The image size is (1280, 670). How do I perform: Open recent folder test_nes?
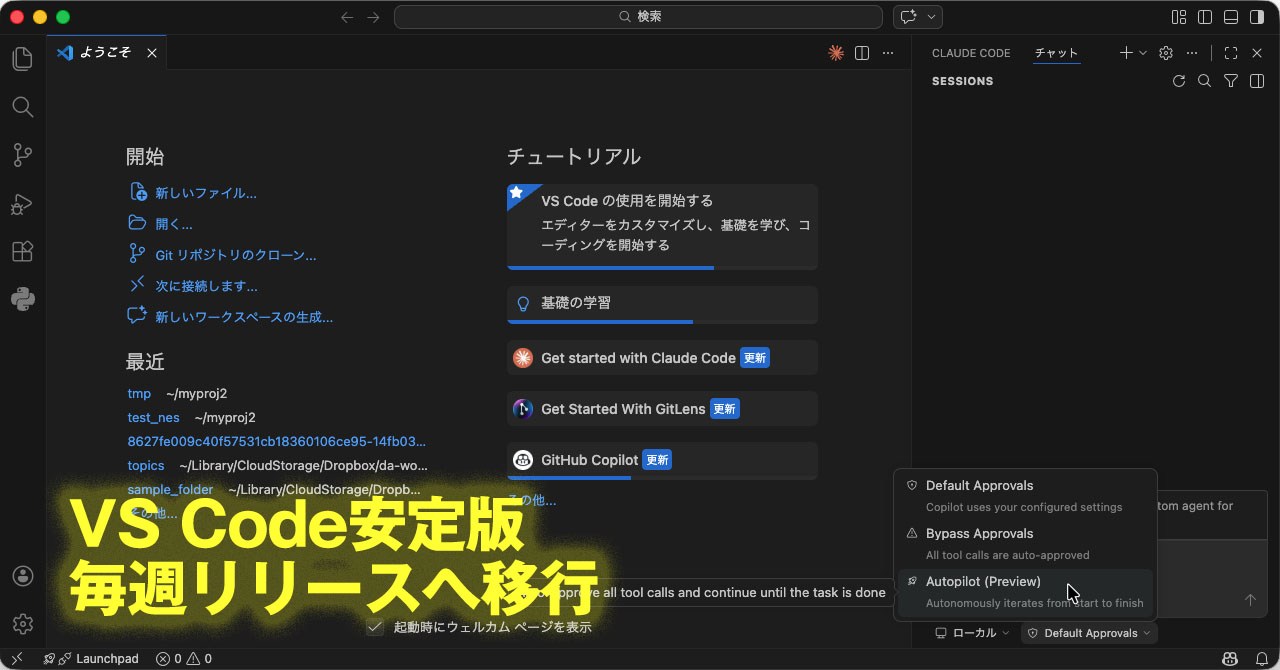(153, 418)
